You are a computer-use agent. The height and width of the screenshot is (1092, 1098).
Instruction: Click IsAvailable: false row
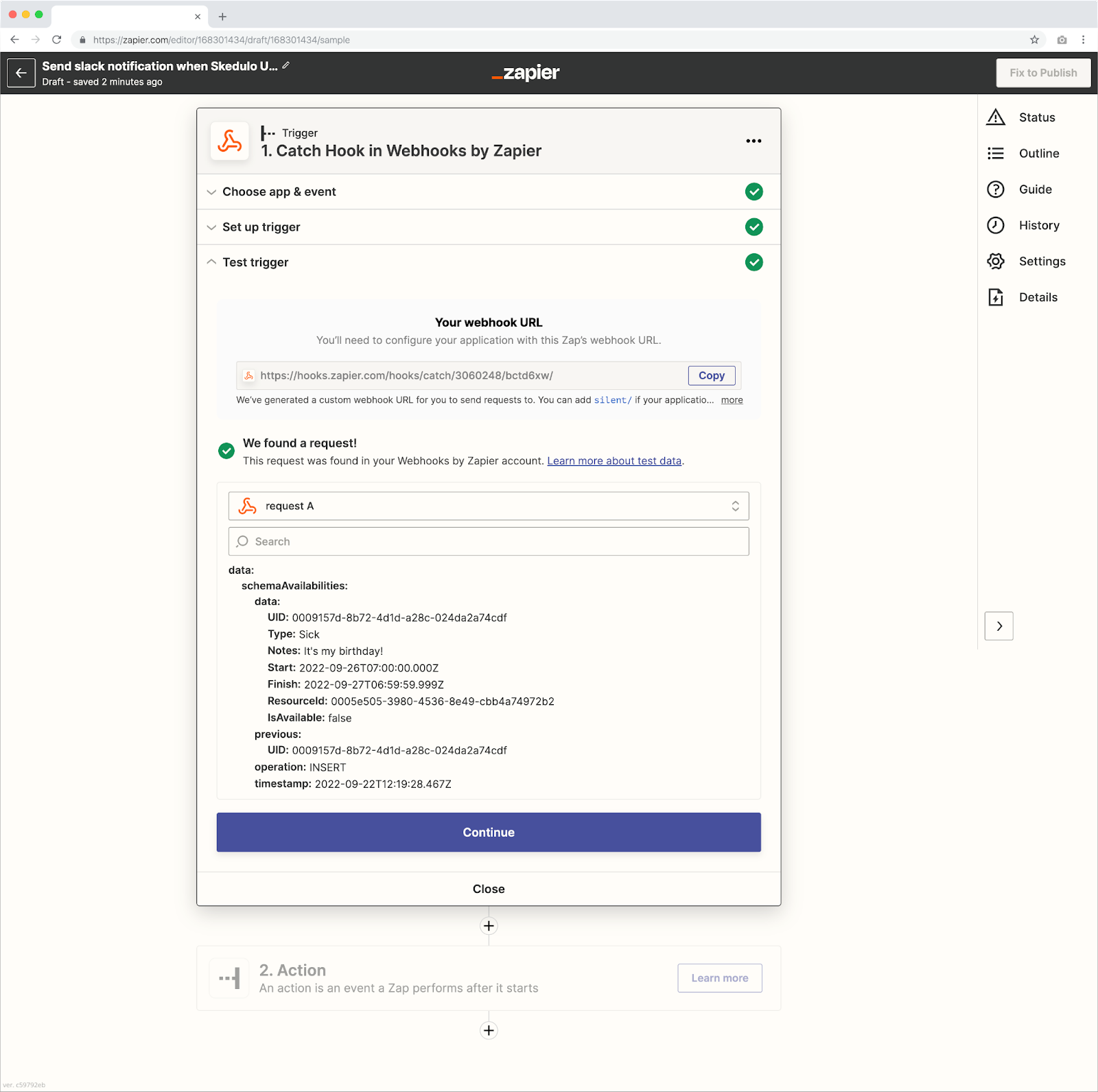(x=309, y=718)
